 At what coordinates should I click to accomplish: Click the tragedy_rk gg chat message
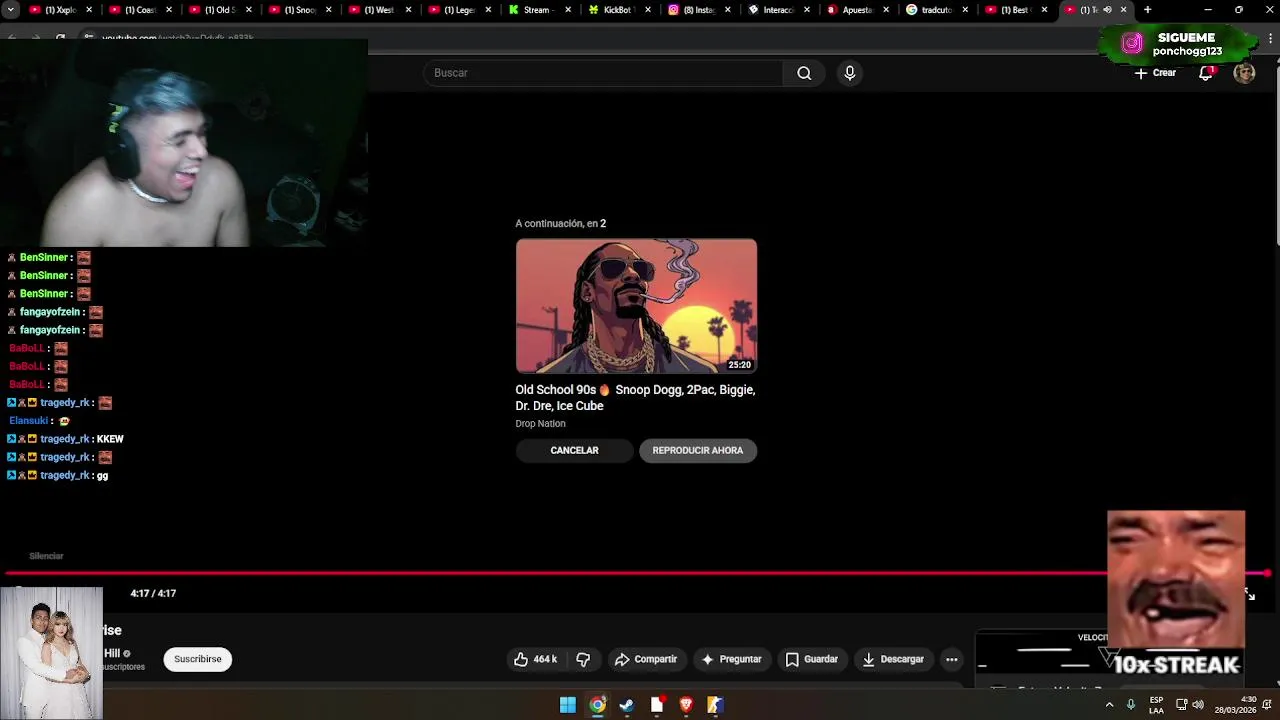(58, 476)
